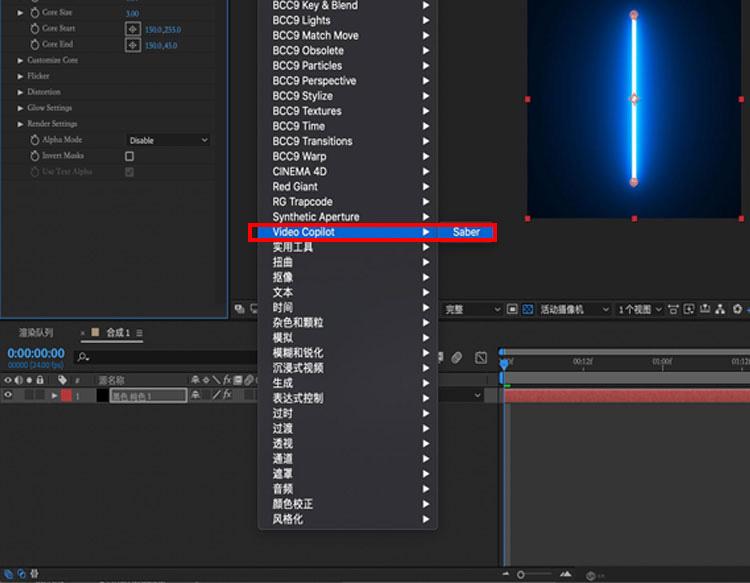Click solo column header dot
This screenshot has width=750, height=583.
coord(29,380)
